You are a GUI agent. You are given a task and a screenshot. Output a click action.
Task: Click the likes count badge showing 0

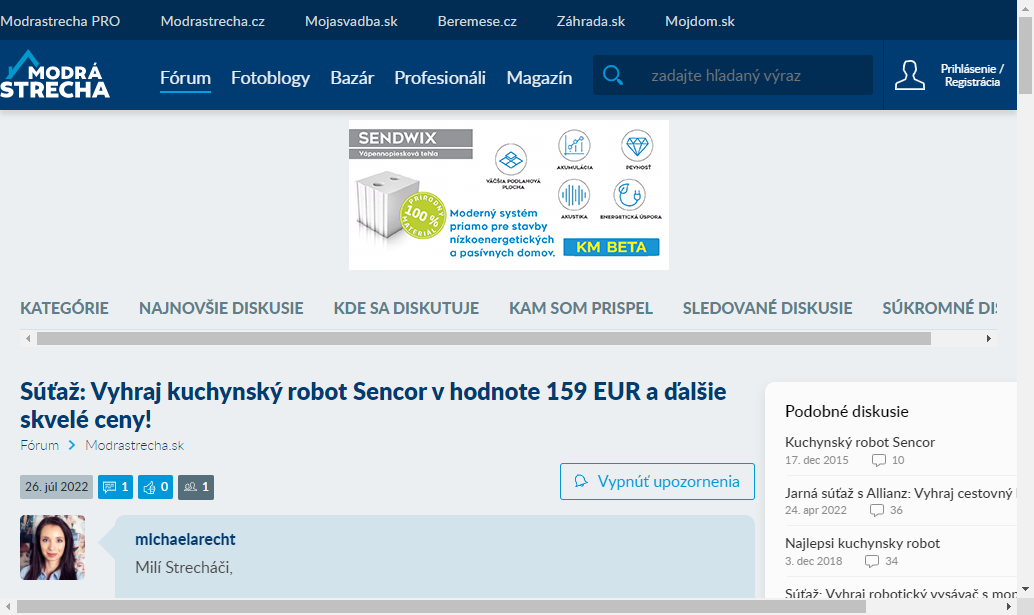tap(156, 487)
